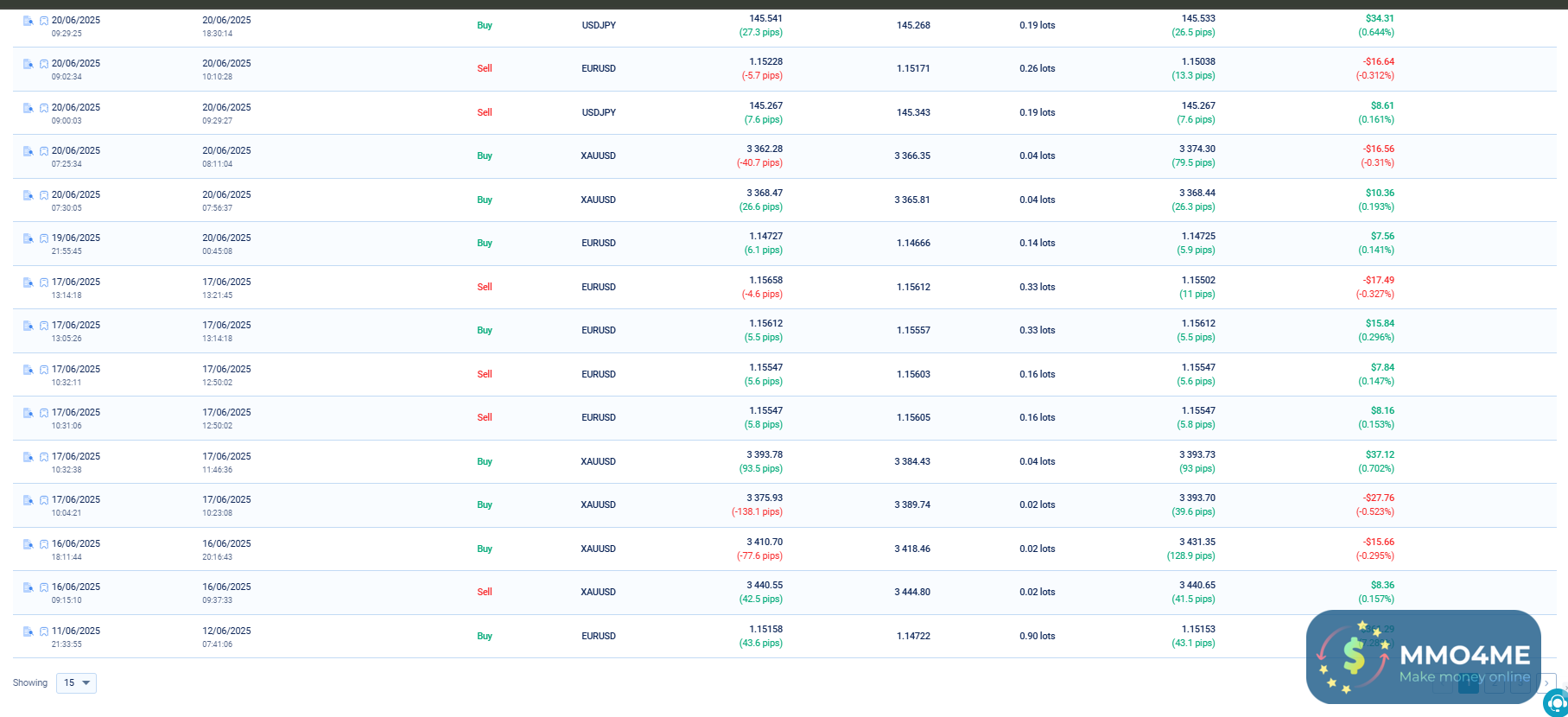The width and height of the screenshot is (1568, 717).
Task: Click the $34.31 profit value
Action: [x=1380, y=18]
